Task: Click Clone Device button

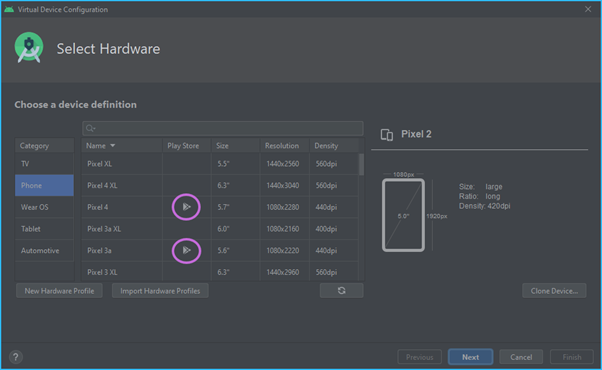Action: click(554, 291)
